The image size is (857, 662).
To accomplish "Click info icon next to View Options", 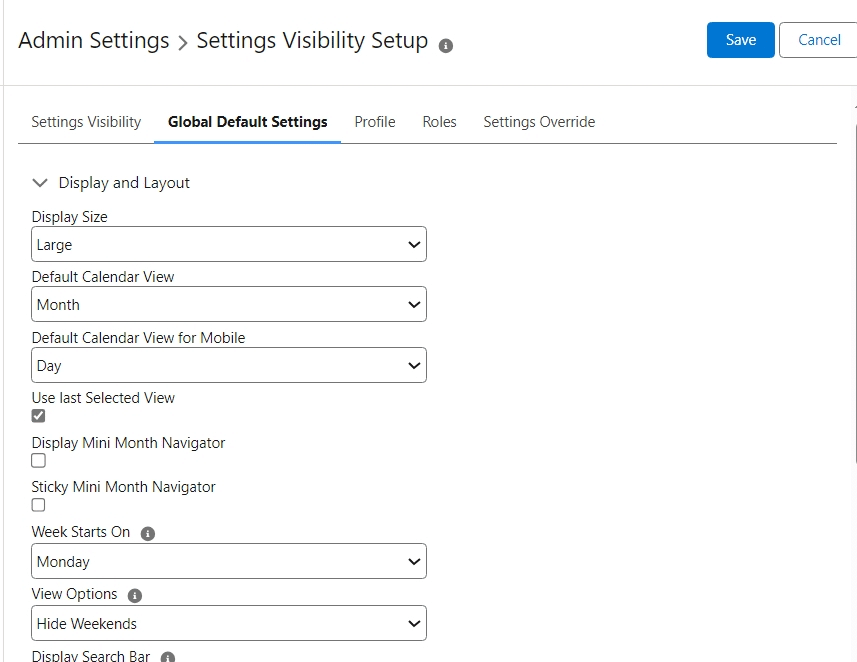I will [x=135, y=596].
